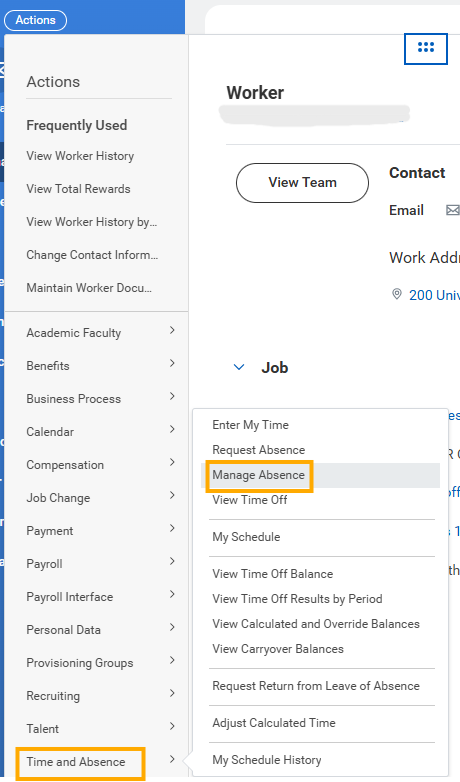Select View Total Rewards
Screen dimensions: 460x782
click(x=78, y=189)
